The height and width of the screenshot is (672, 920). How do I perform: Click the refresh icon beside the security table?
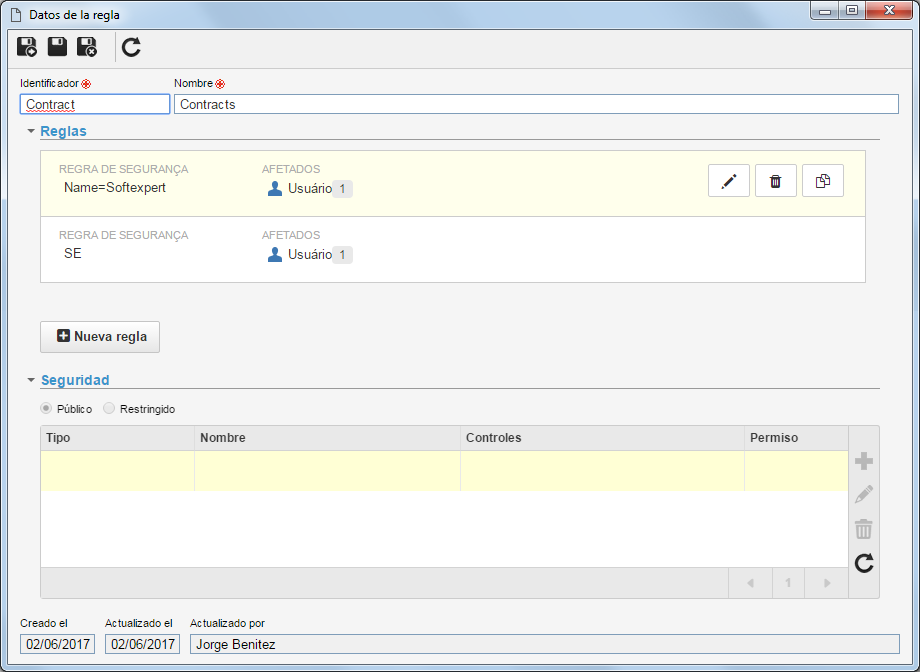tap(864, 563)
